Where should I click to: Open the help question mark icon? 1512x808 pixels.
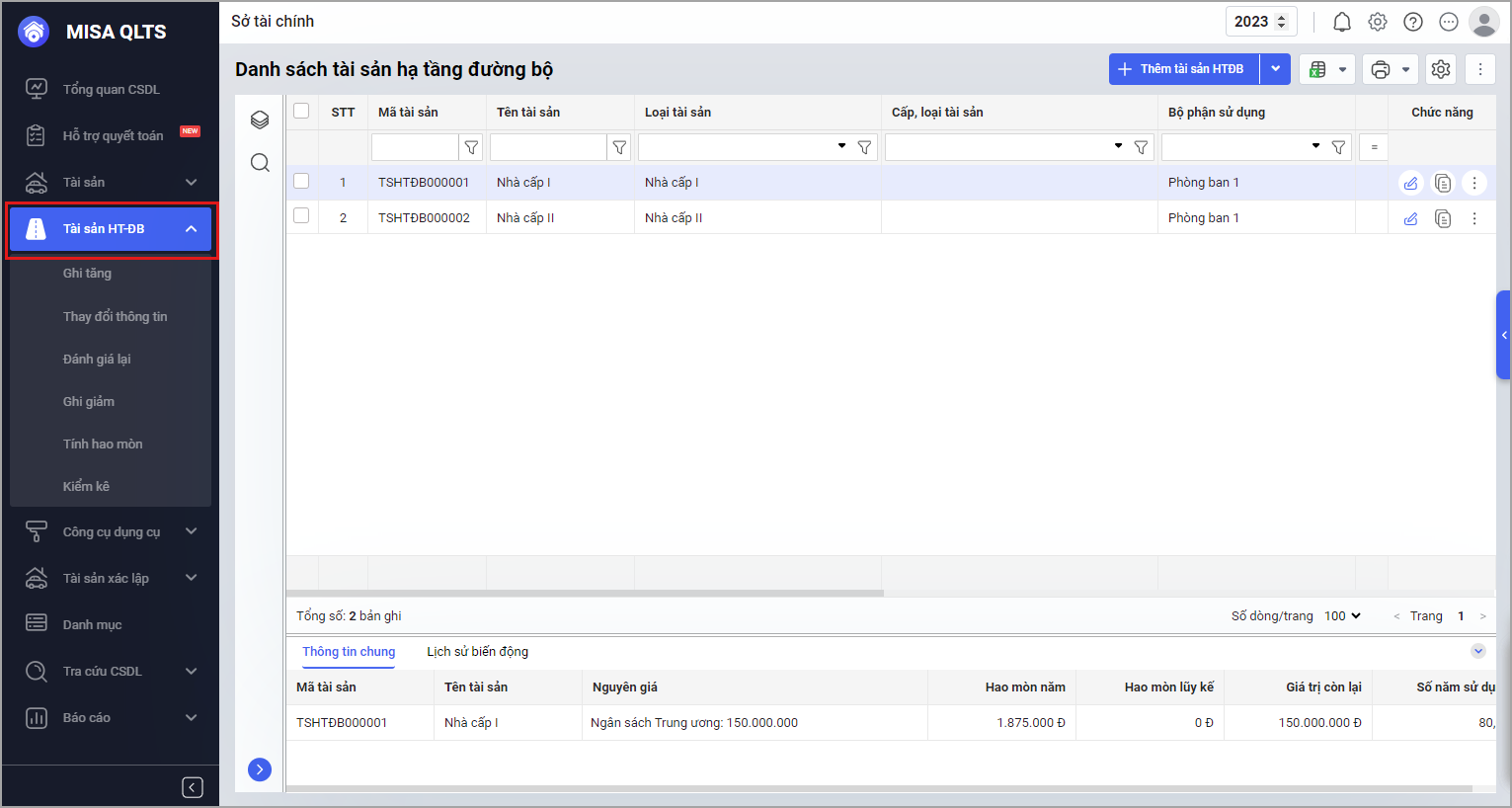[x=1413, y=22]
